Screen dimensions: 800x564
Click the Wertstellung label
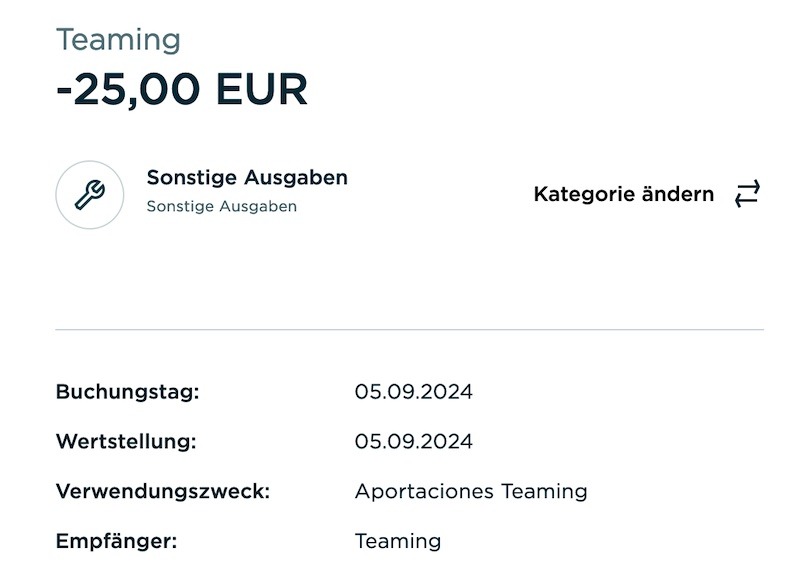126,442
